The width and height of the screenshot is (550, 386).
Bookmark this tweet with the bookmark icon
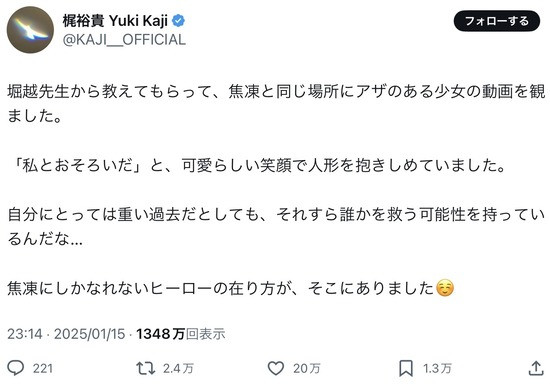pos(406,368)
